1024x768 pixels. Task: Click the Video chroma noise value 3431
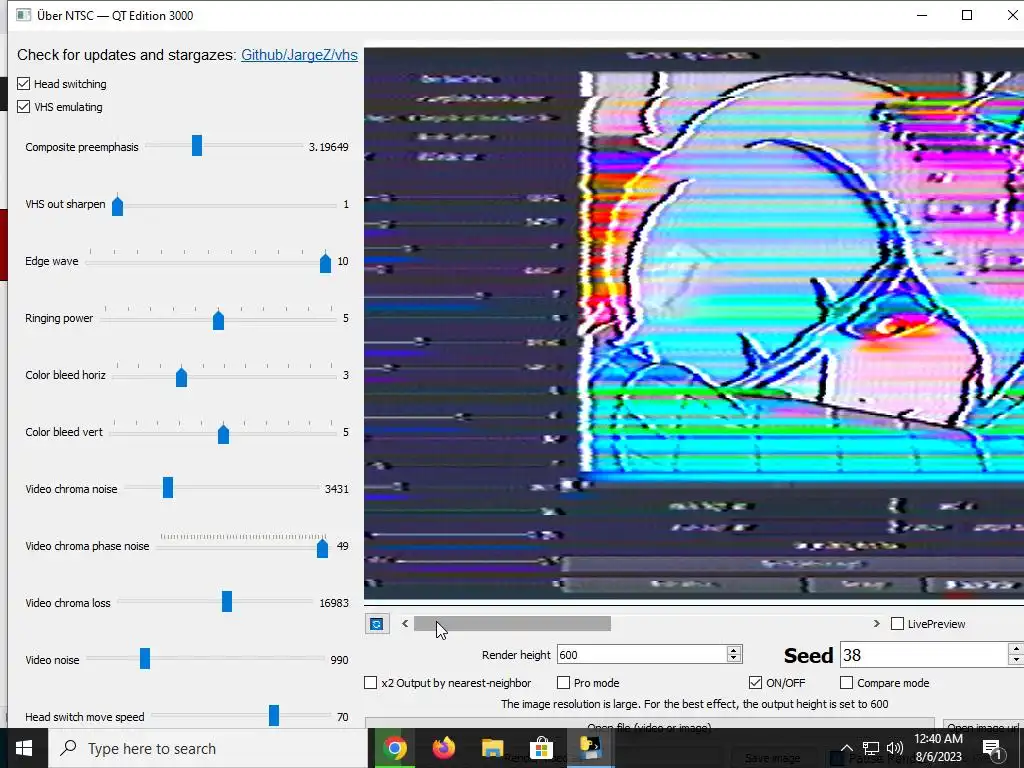click(x=336, y=489)
